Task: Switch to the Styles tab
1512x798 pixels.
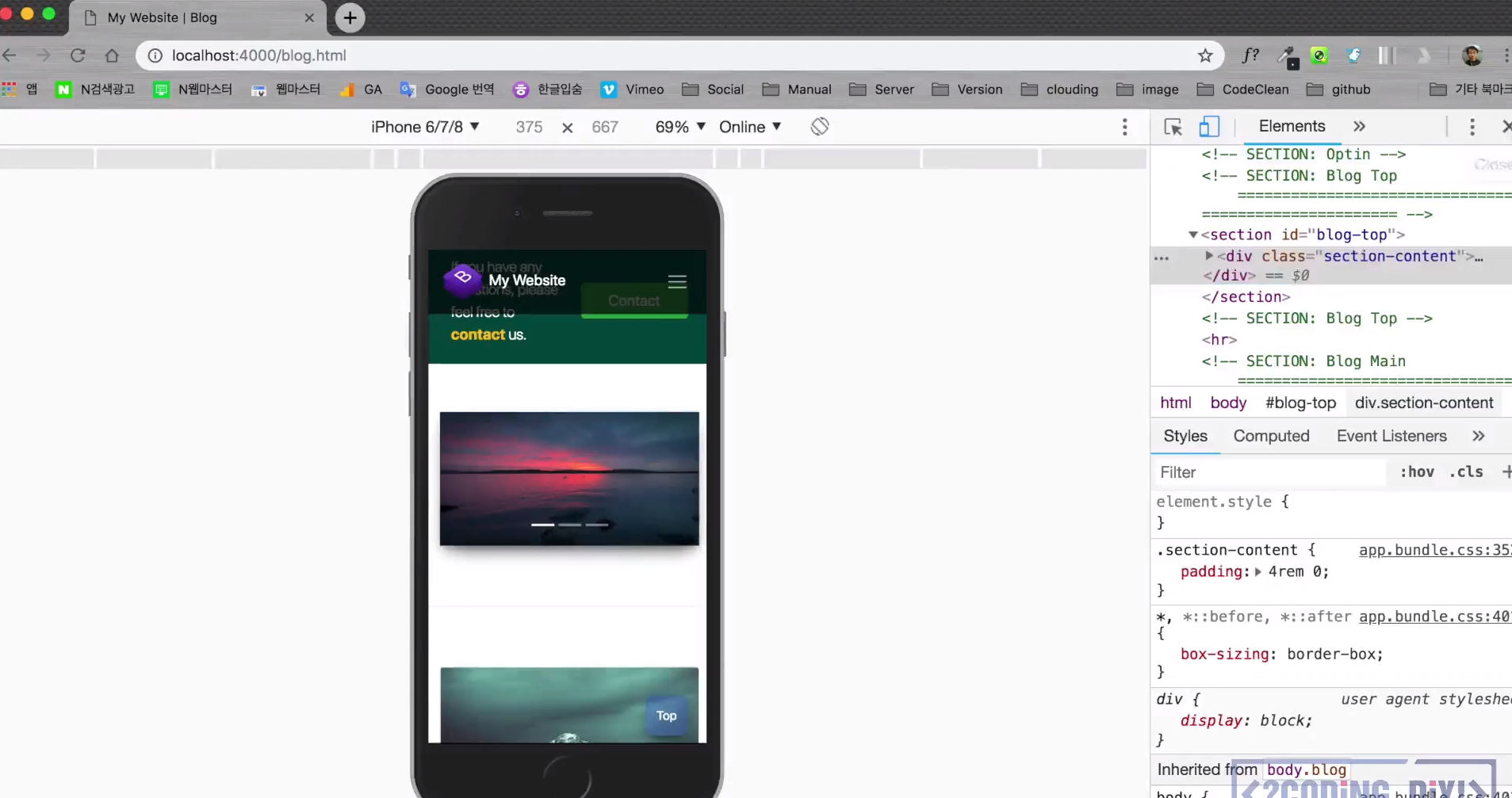Action: [1185, 436]
